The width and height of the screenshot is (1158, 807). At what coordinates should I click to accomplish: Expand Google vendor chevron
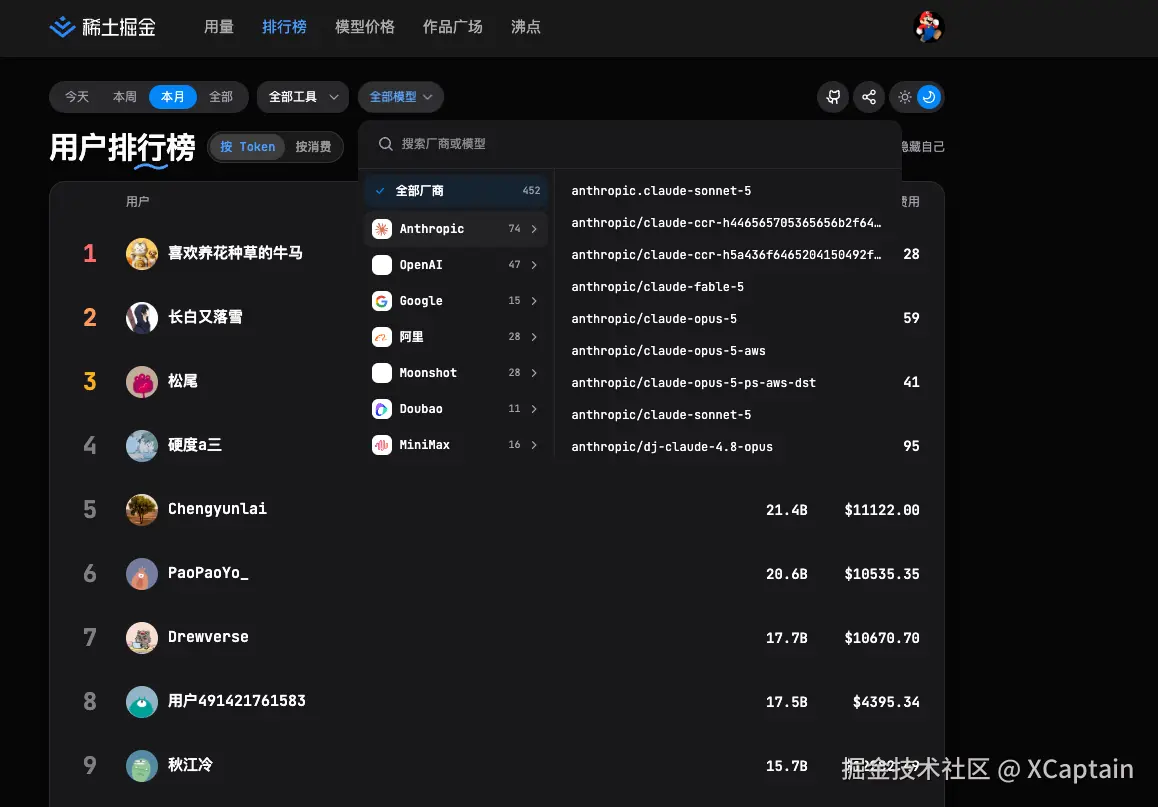(x=534, y=301)
